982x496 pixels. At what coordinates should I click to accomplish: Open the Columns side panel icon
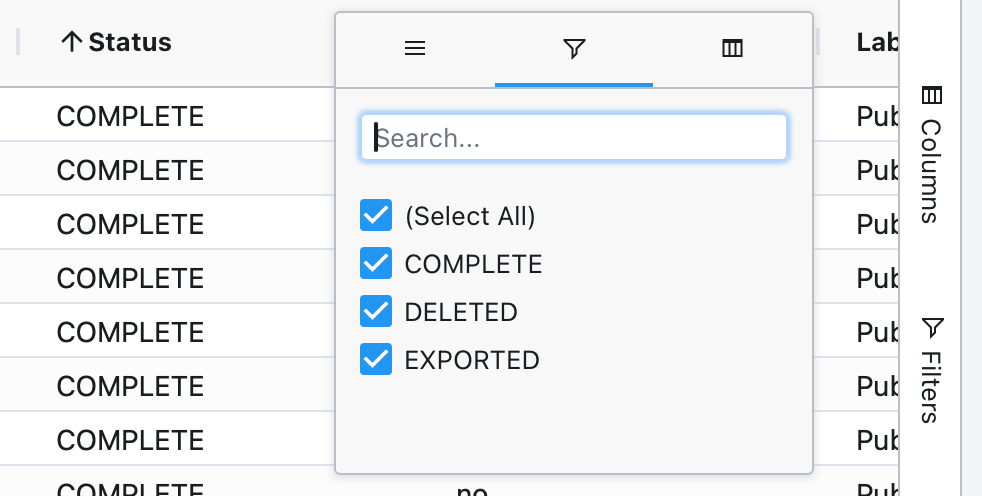click(x=932, y=95)
